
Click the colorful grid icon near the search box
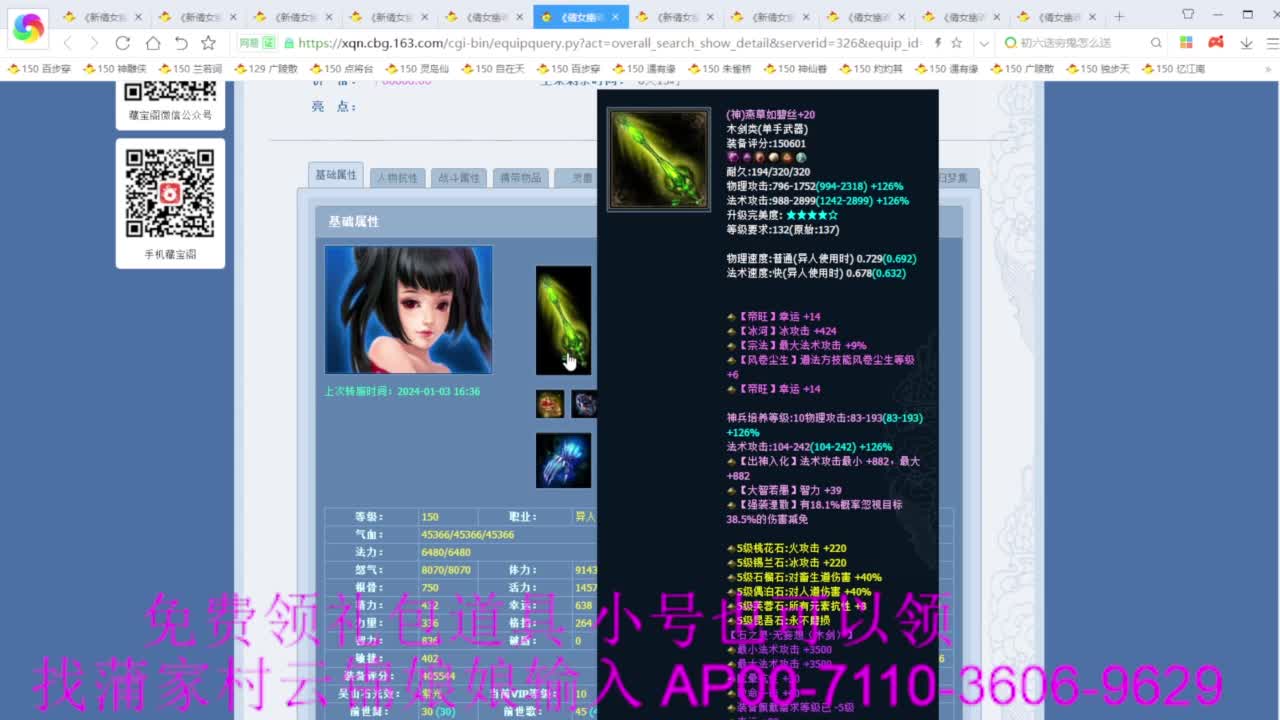pos(1186,43)
